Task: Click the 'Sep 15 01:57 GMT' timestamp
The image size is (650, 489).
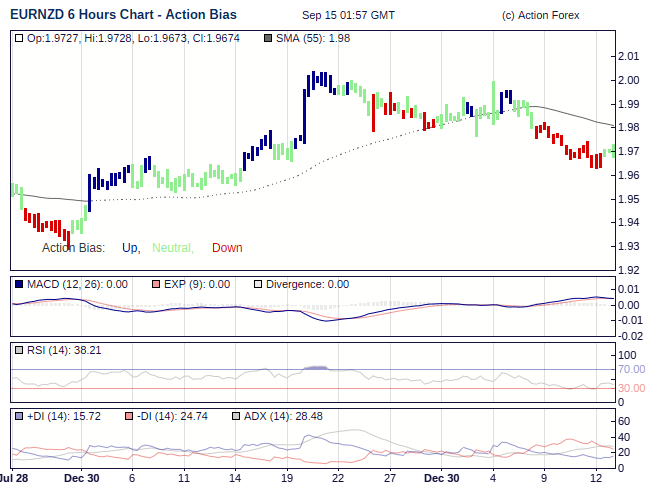Action: pyautogui.click(x=348, y=16)
